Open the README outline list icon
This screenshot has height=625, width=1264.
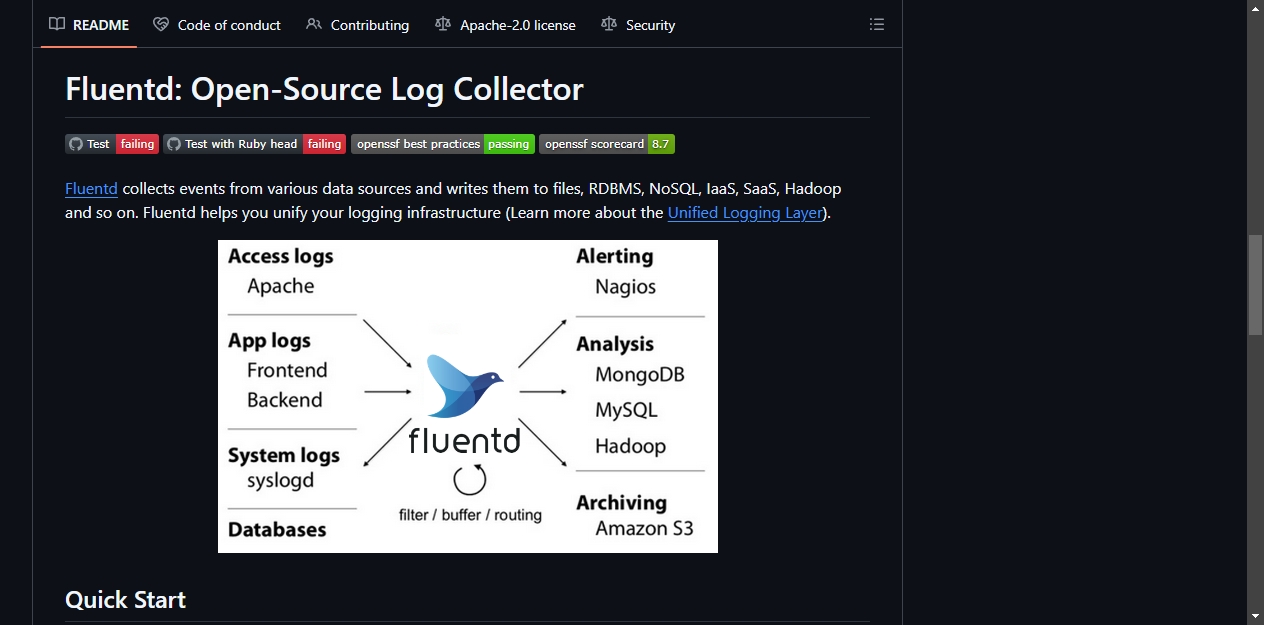[877, 25]
